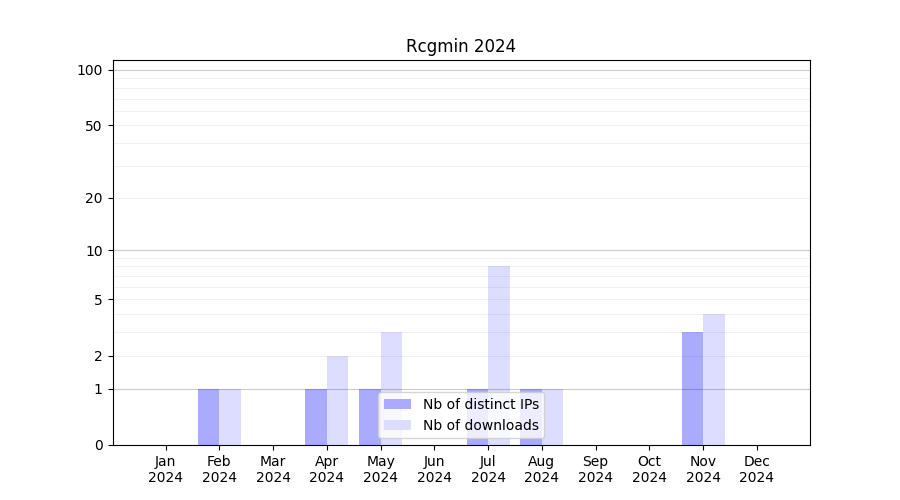Click the 'Dec 2024' x-axis label
The width and height of the screenshot is (900, 500).
756,469
